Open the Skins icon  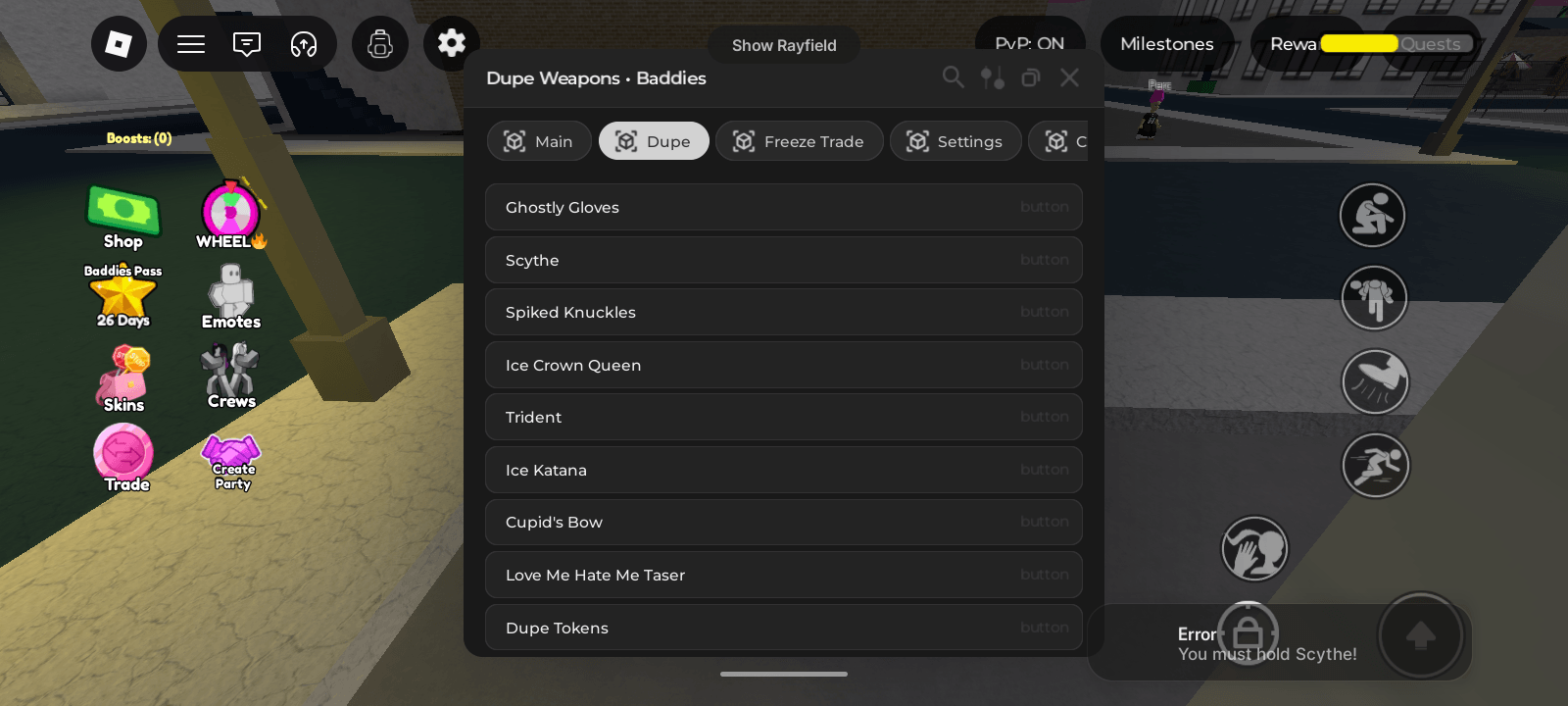point(123,379)
